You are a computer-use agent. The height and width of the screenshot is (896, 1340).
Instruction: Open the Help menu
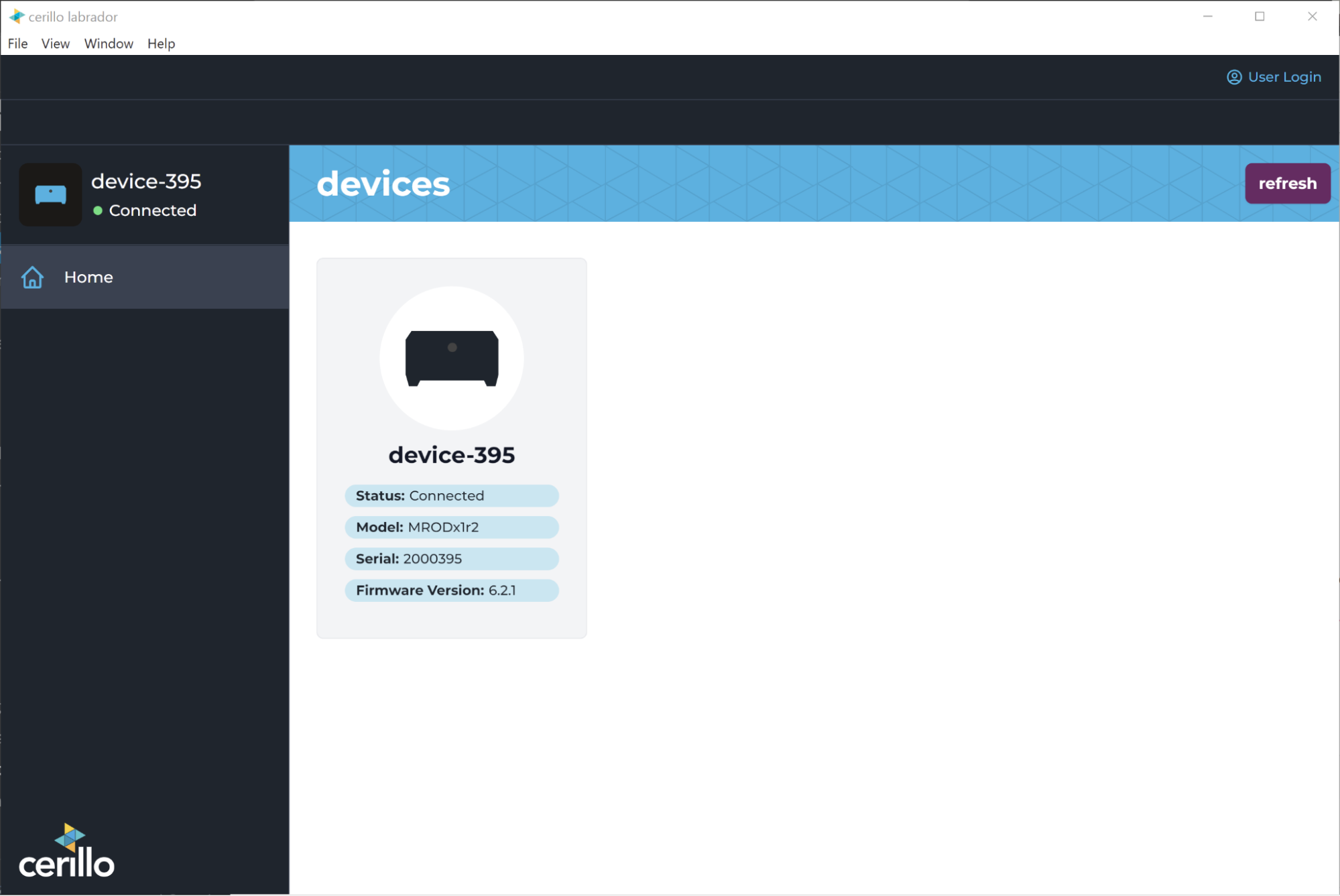pyautogui.click(x=161, y=44)
